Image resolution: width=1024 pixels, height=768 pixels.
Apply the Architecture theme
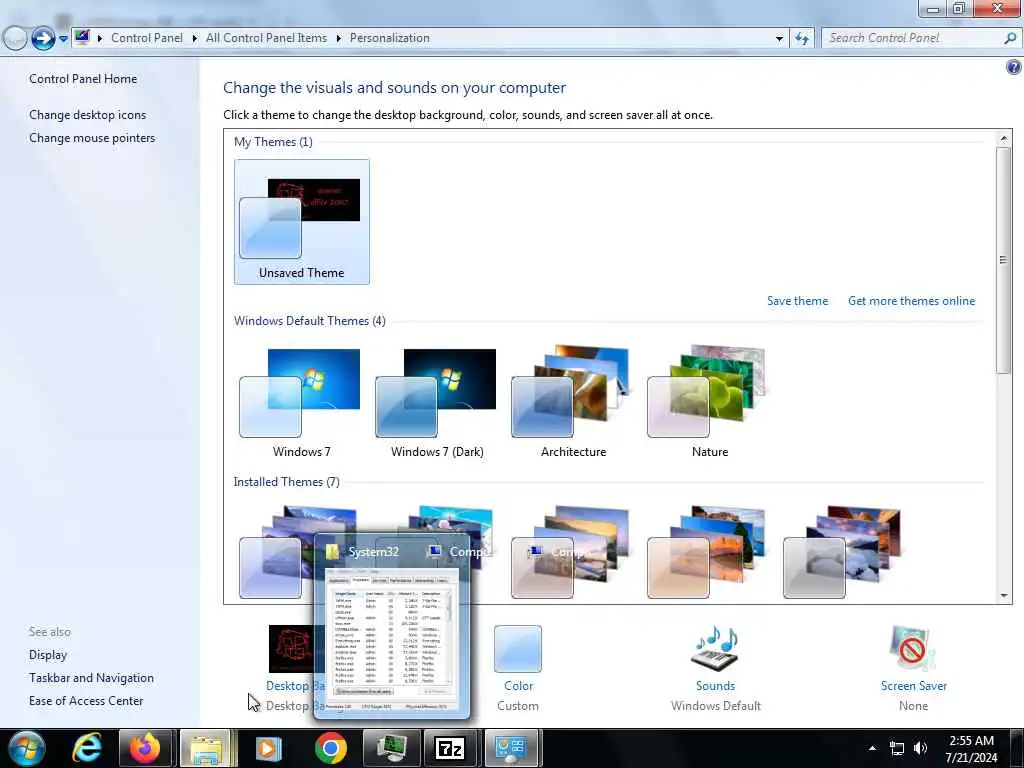pos(573,403)
